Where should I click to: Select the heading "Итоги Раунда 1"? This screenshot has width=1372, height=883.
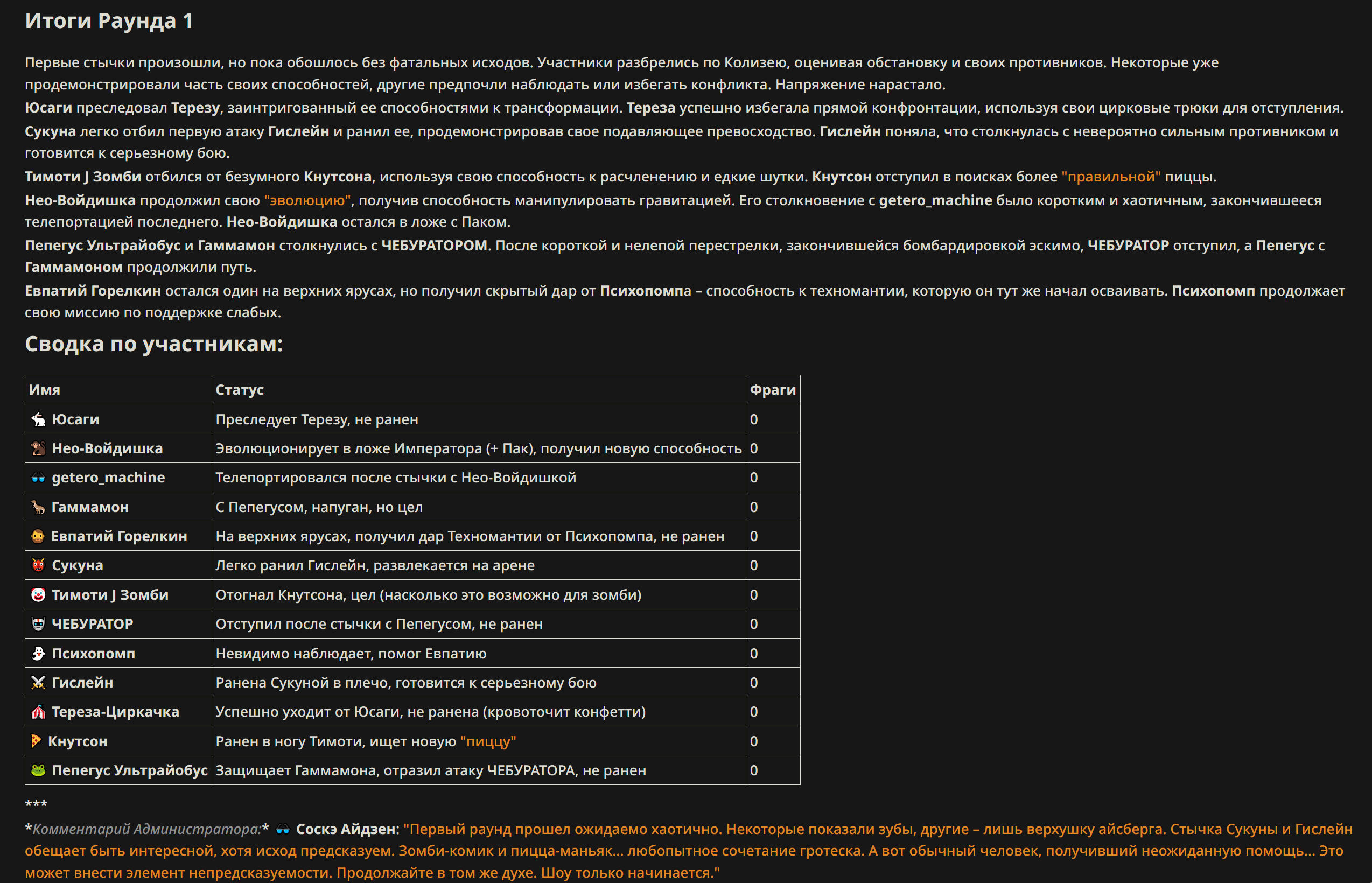click(x=109, y=20)
